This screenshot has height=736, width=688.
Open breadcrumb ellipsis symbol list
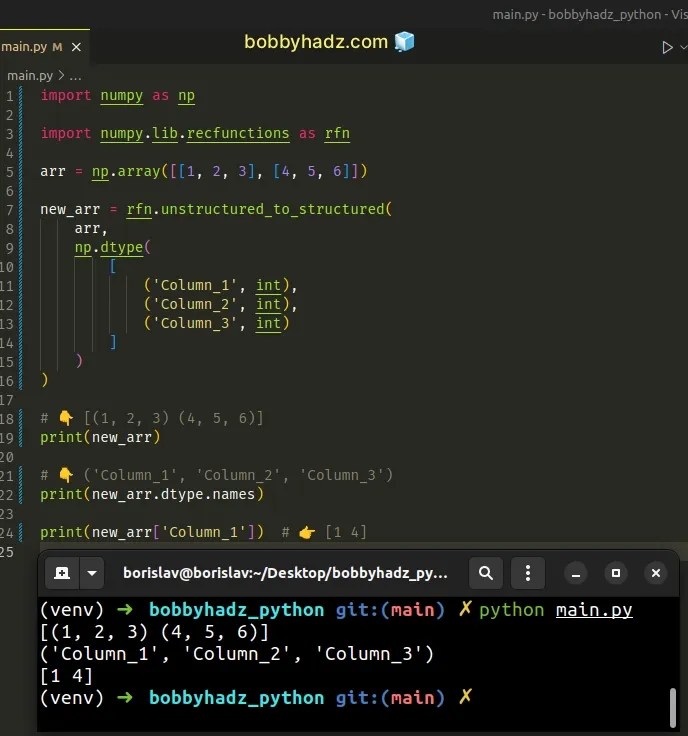point(75,76)
